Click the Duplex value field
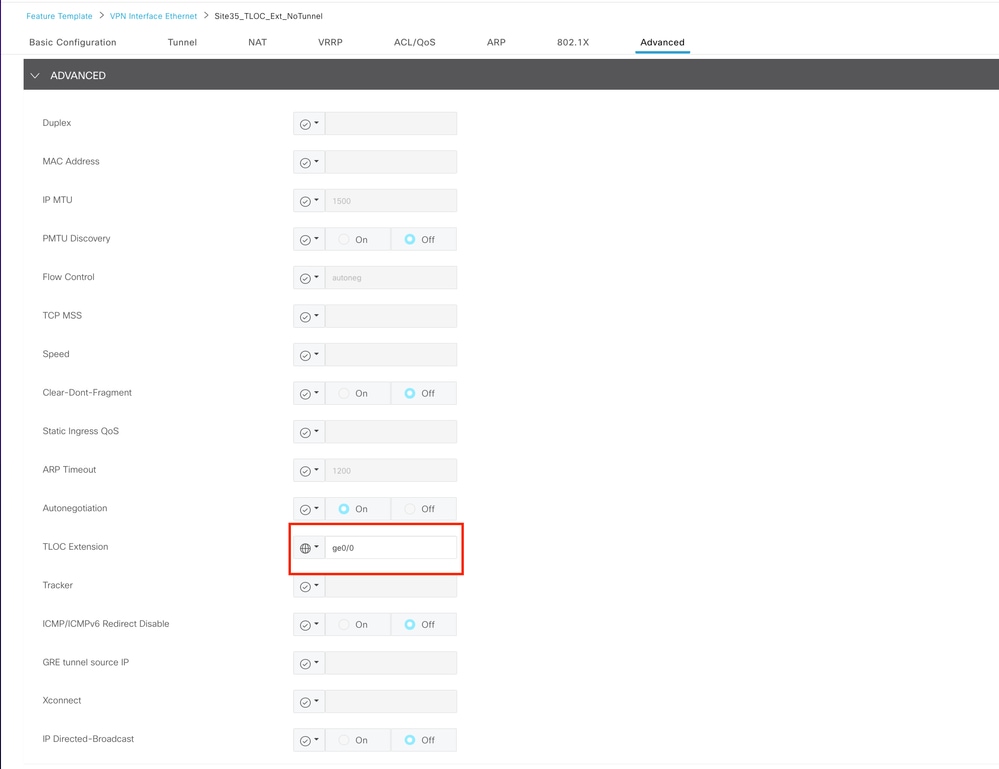 coord(391,124)
